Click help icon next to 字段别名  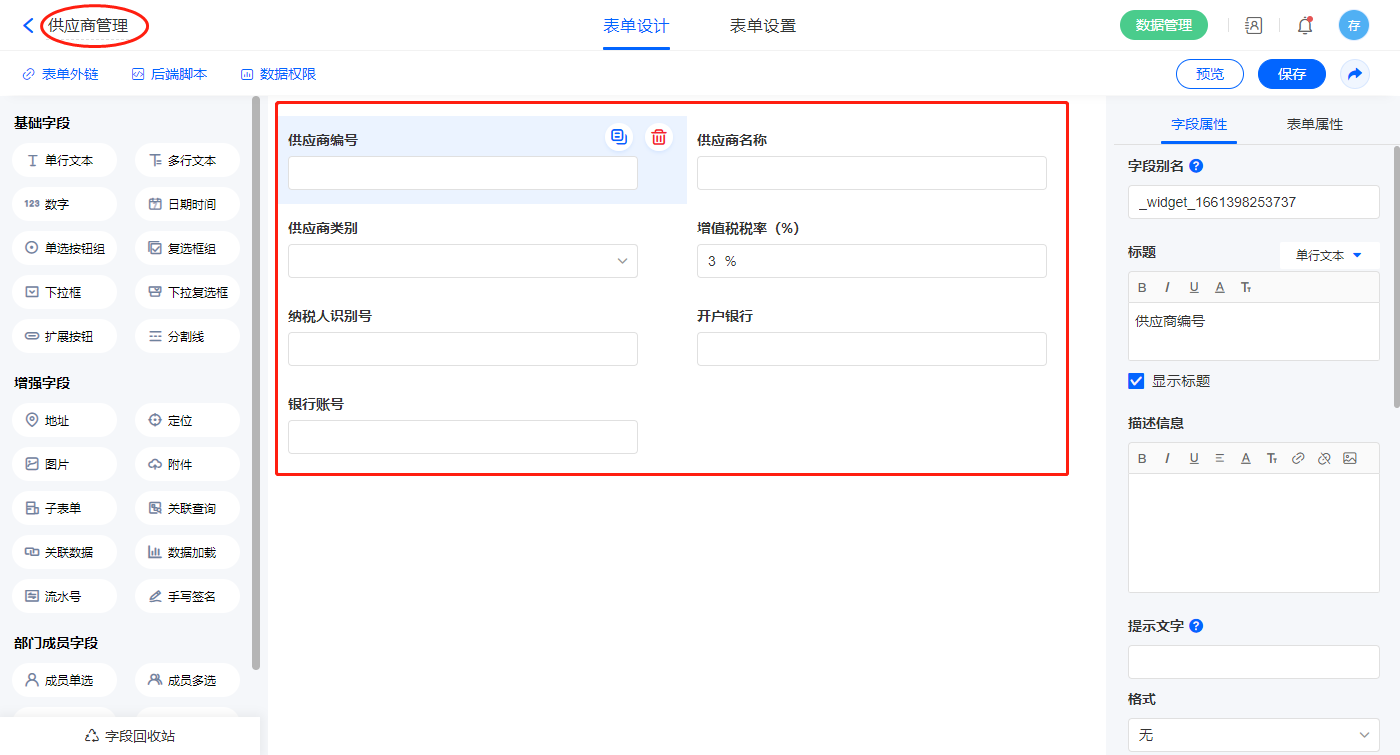(1196, 166)
